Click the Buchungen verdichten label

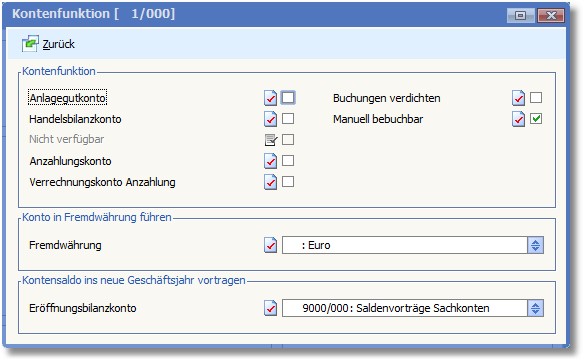click(387, 98)
